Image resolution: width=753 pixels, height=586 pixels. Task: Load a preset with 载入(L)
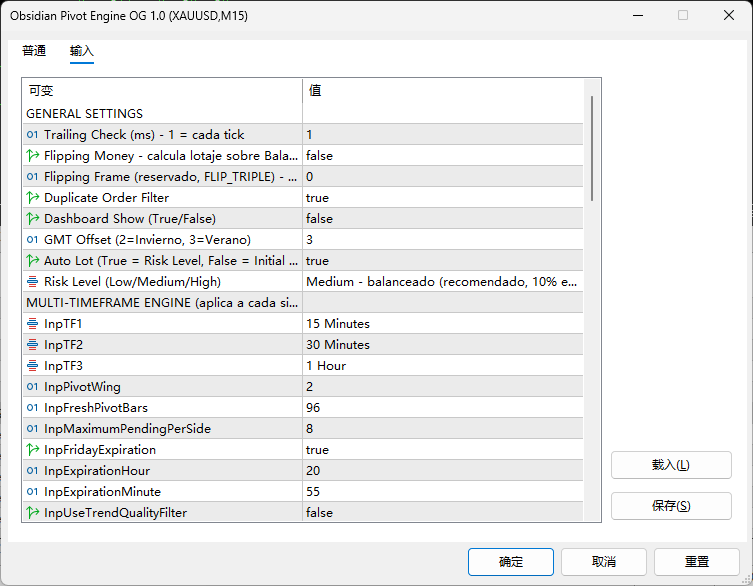(671, 465)
